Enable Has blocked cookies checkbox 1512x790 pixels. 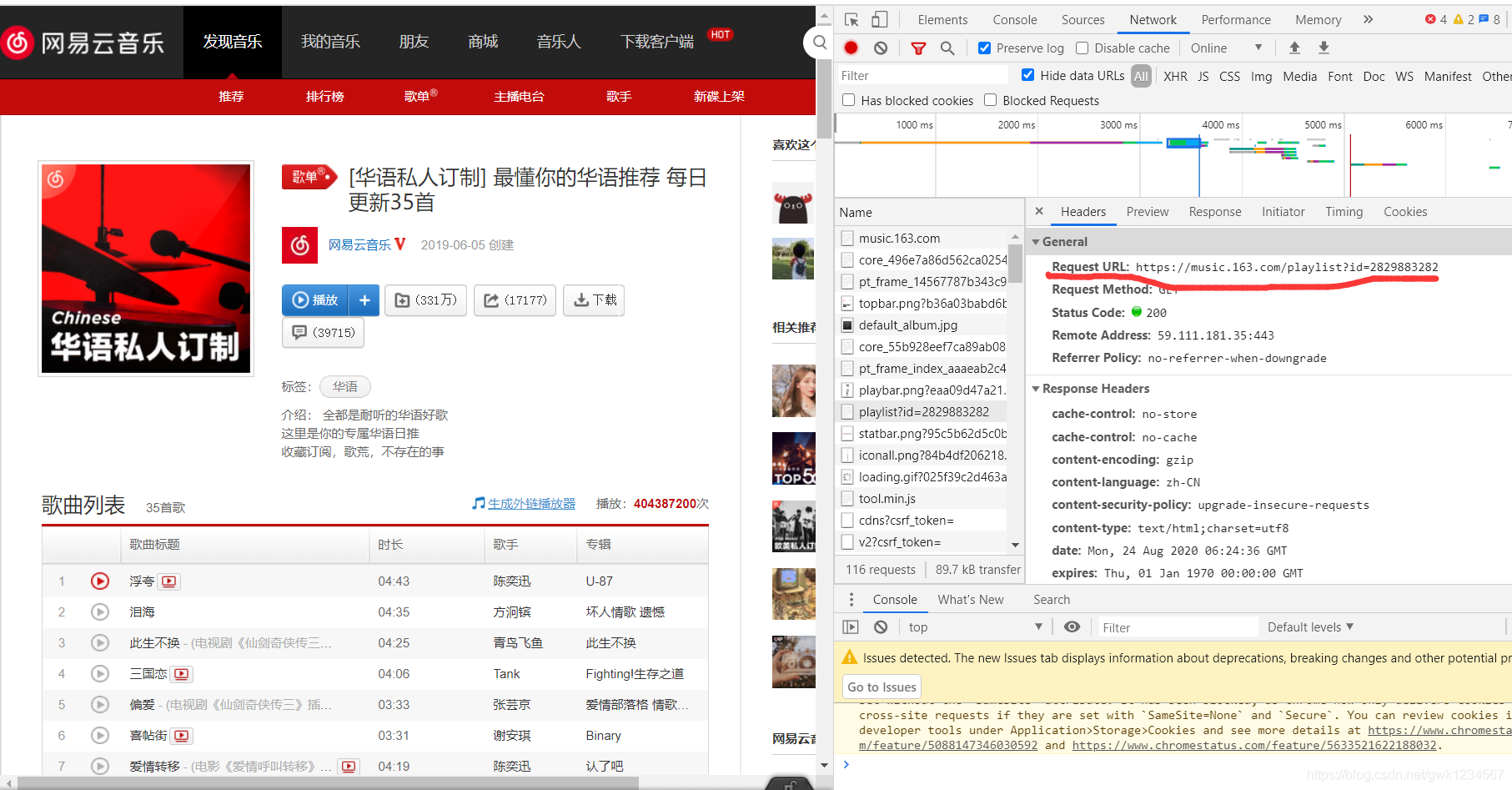pyautogui.click(x=849, y=100)
